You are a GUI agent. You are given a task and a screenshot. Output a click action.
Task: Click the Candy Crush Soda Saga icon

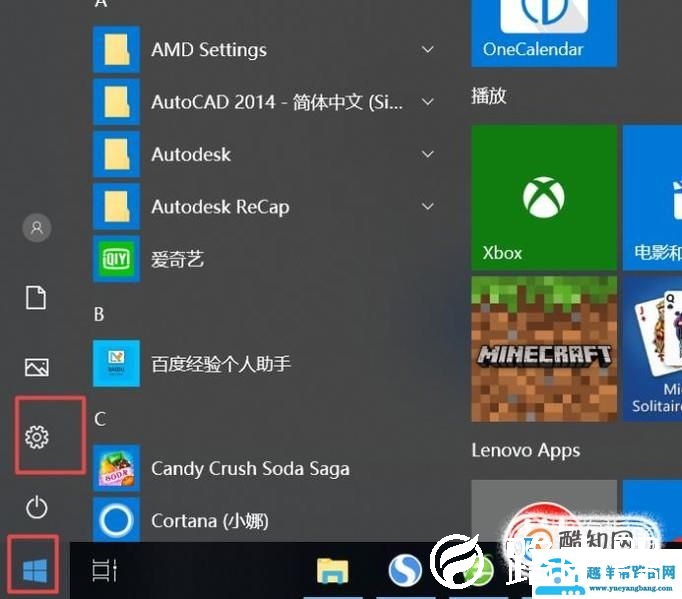coord(116,468)
